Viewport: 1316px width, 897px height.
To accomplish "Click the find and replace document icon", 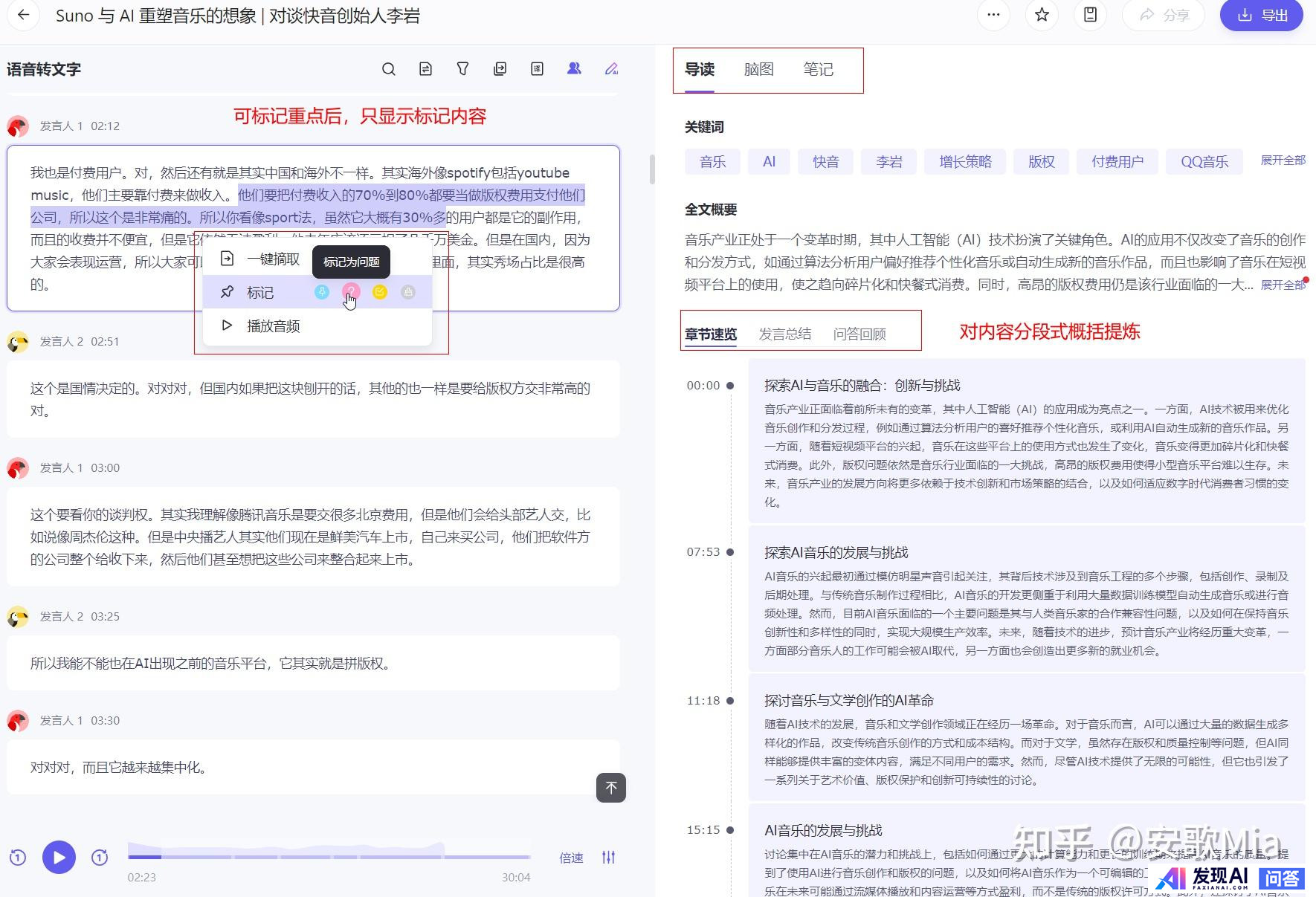I will coord(425,69).
